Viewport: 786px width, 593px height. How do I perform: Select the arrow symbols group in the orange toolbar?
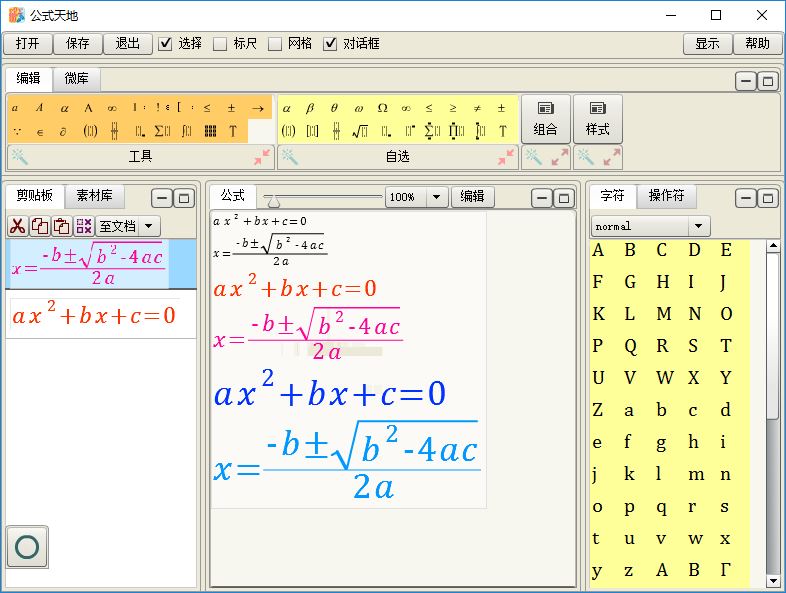click(258, 108)
